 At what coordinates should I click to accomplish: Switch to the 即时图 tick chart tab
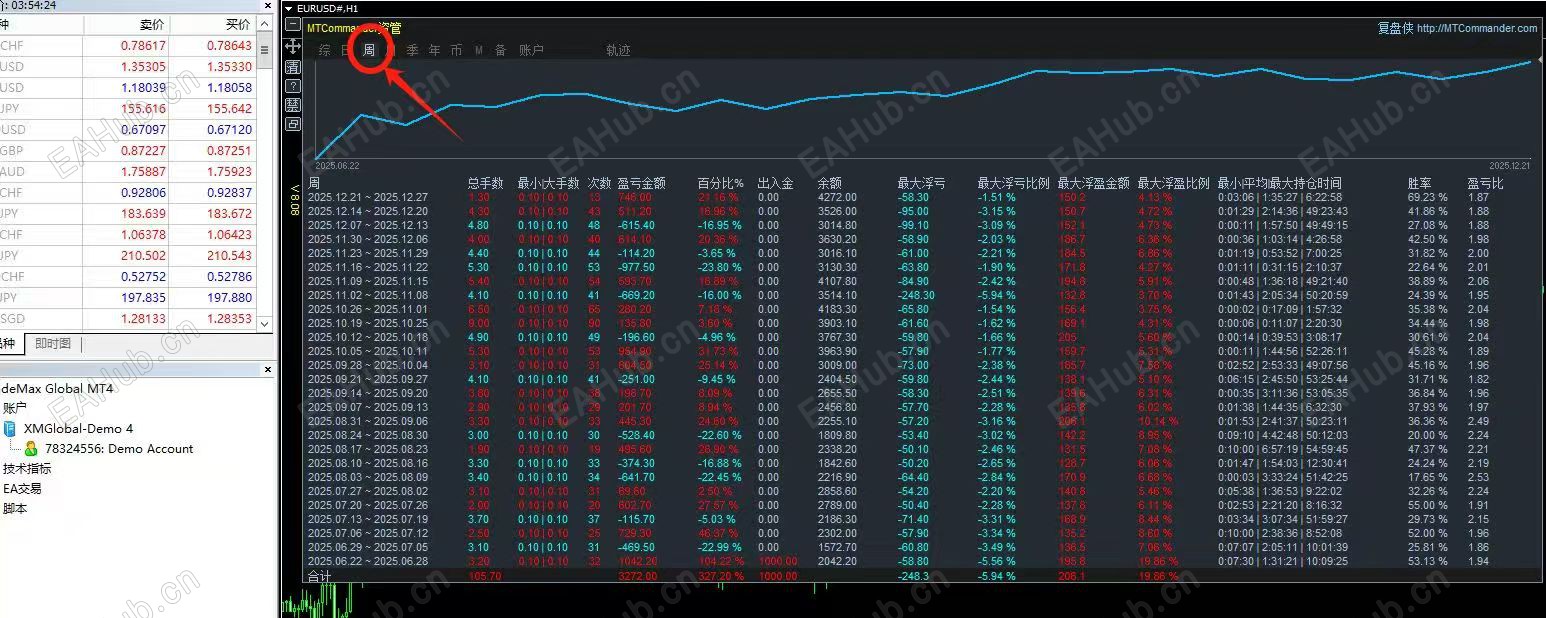[53, 343]
